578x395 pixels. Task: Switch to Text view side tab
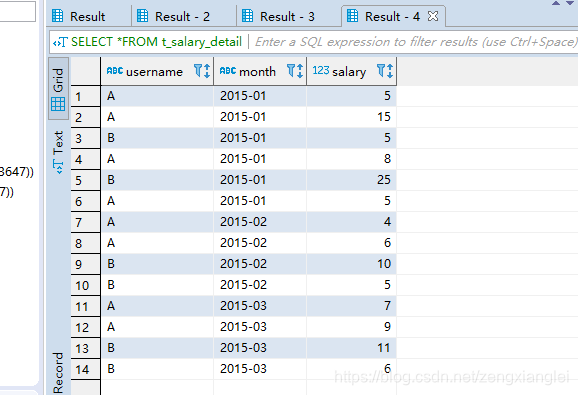(58, 152)
